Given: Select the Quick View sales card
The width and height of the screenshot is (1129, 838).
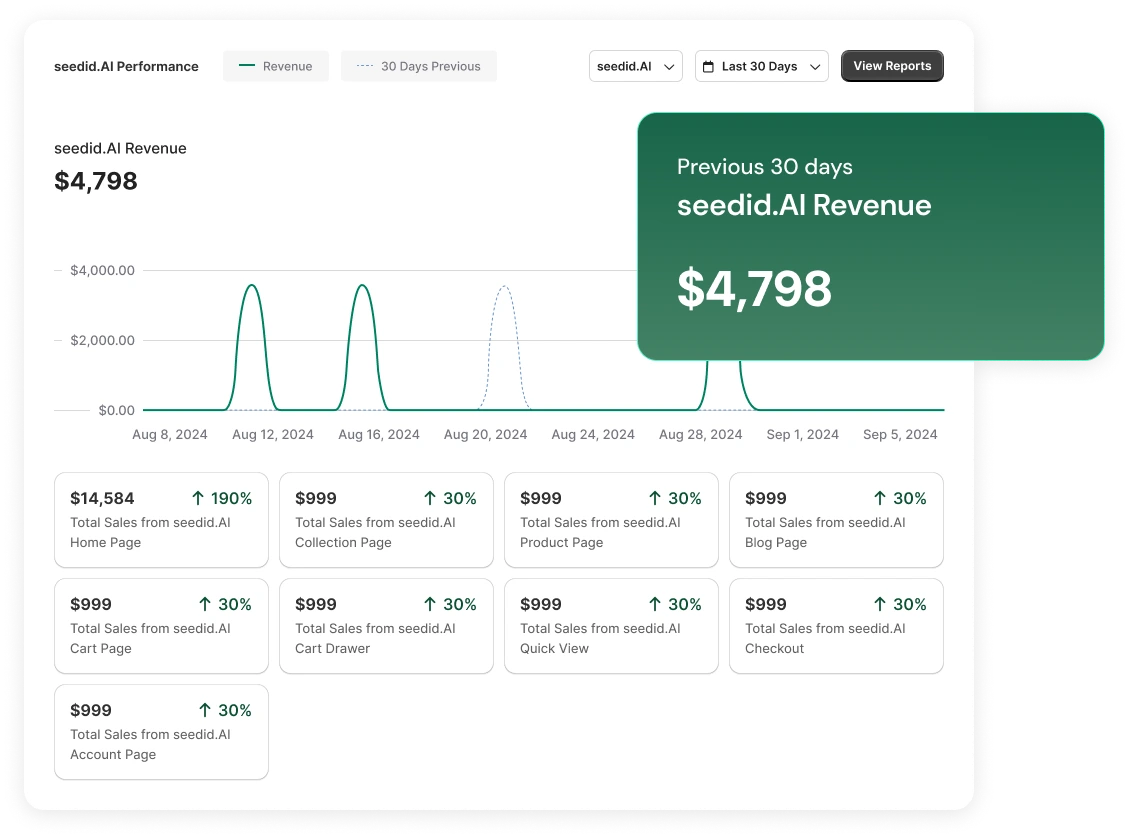Looking at the screenshot, I should pyautogui.click(x=611, y=626).
